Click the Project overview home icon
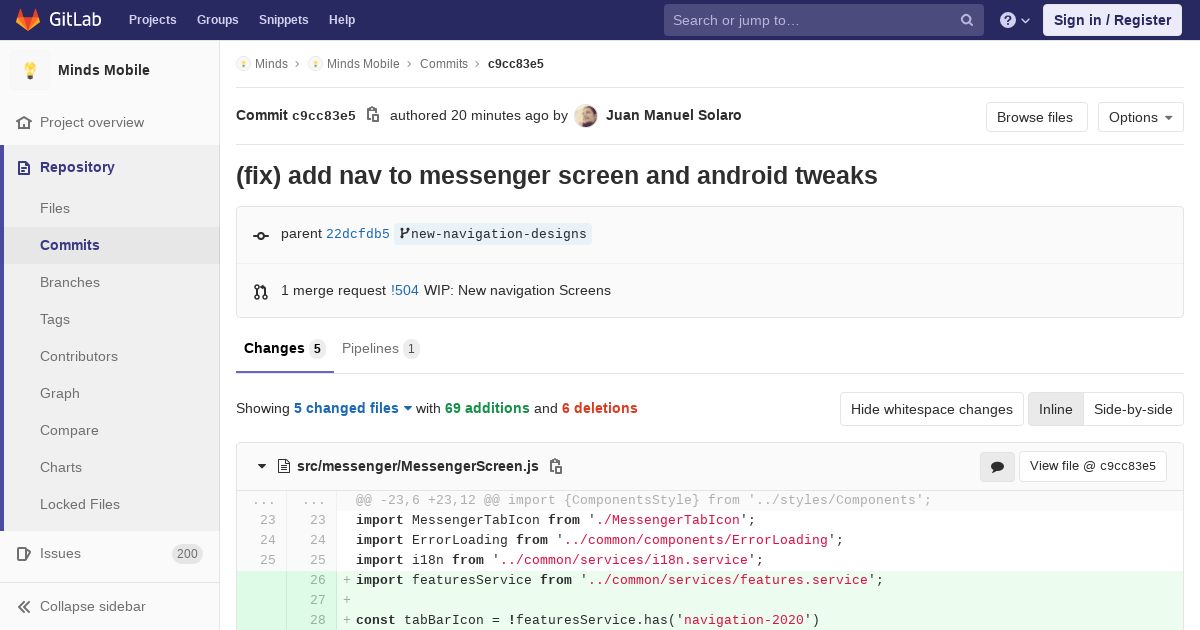This screenshot has height=630, width=1200. (x=24, y=122)
